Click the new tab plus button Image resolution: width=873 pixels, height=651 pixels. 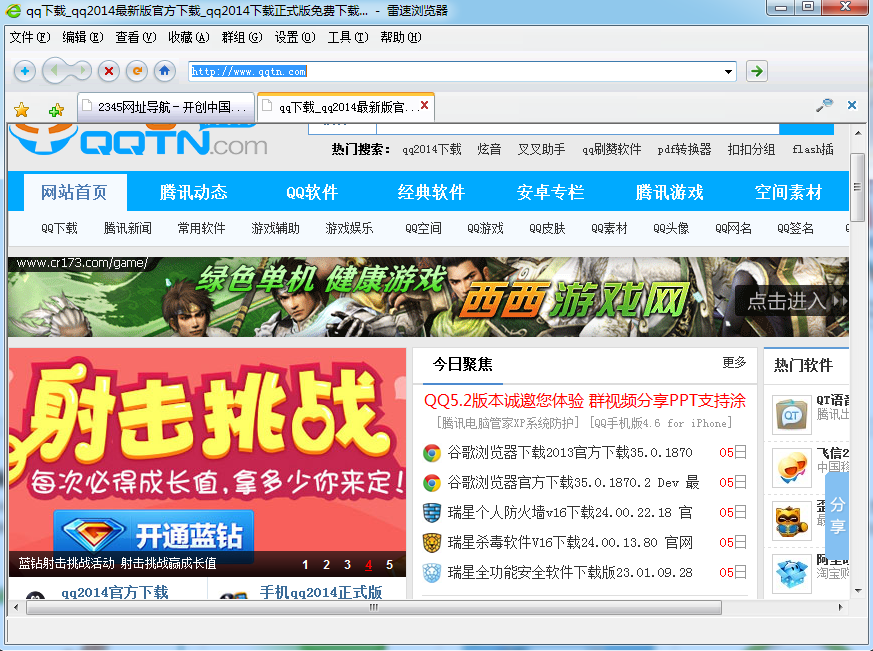coord(24,71)
